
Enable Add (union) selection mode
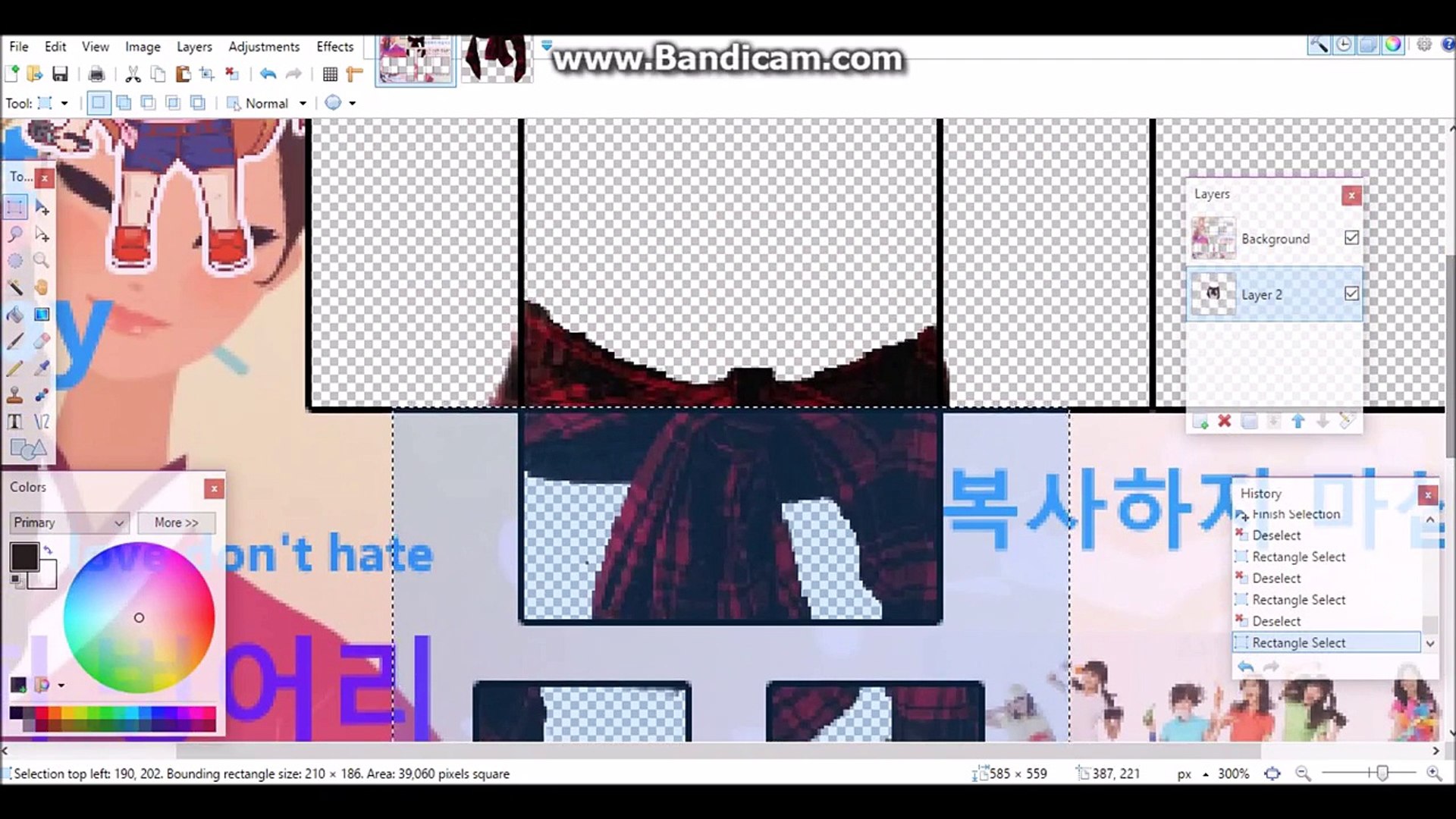click(x=124, y=103)
